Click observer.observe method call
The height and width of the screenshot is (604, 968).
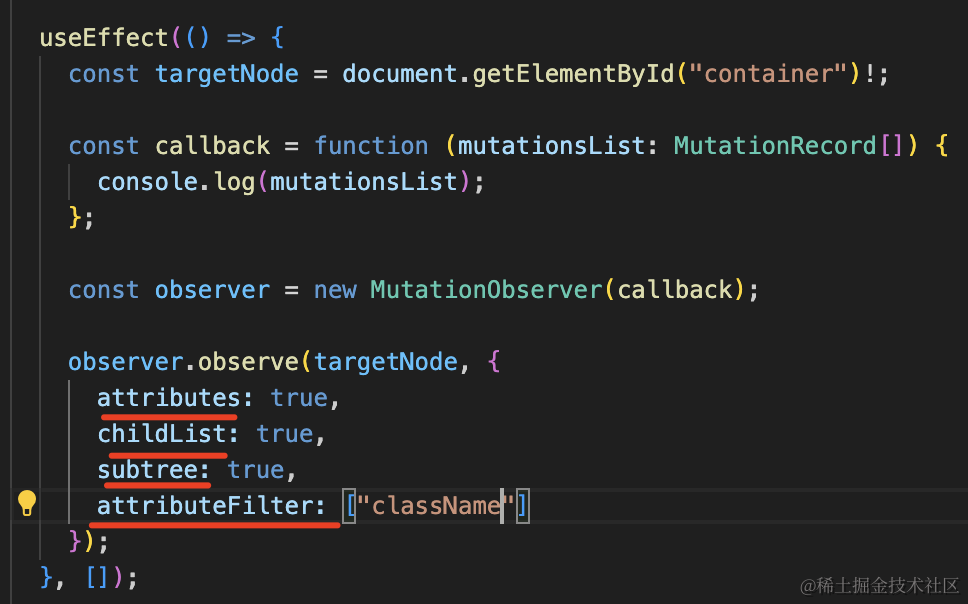(183, 361)
